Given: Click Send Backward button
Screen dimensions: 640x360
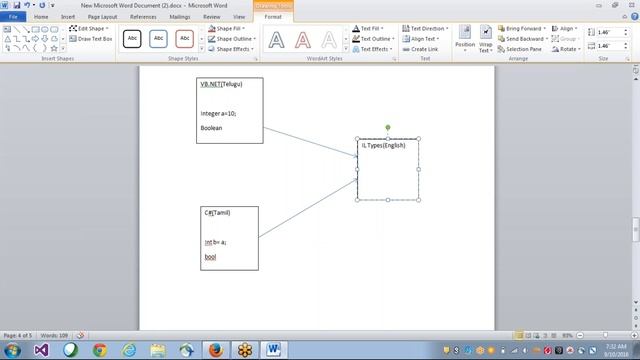Looking at the screenshot, I should [522, 39].
